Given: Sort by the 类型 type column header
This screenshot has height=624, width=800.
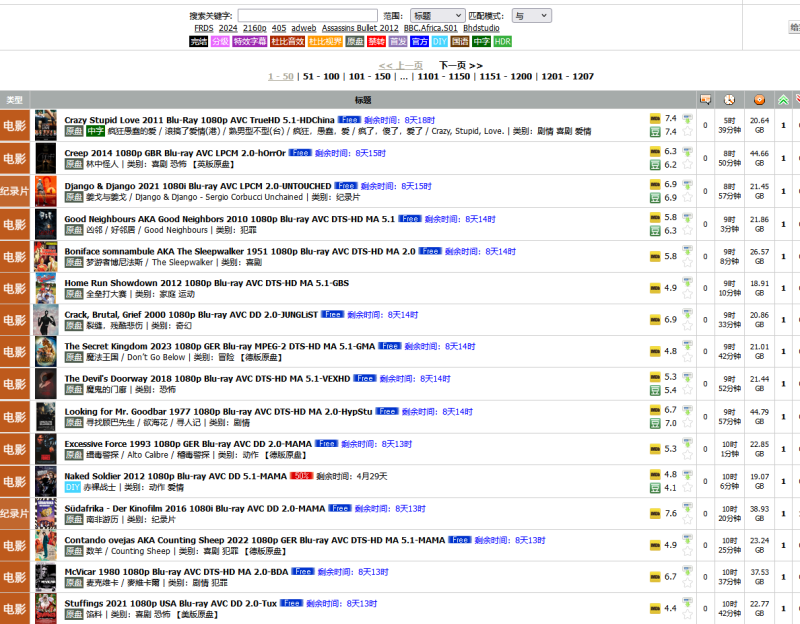Looking at the screenshot, I should pos(15,100).
